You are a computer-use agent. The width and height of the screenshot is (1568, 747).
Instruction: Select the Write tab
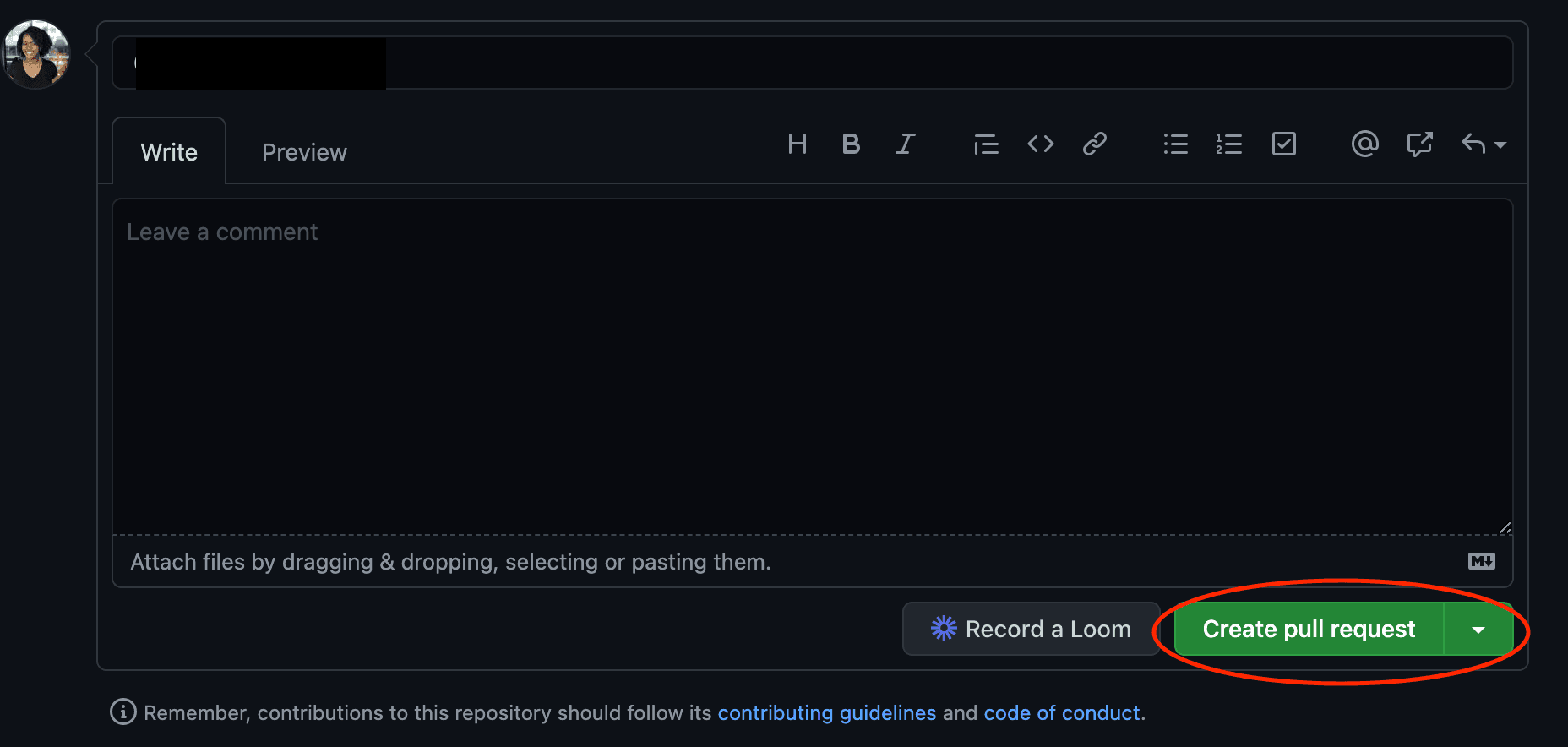pyautogui.click(x=169, y=152)
